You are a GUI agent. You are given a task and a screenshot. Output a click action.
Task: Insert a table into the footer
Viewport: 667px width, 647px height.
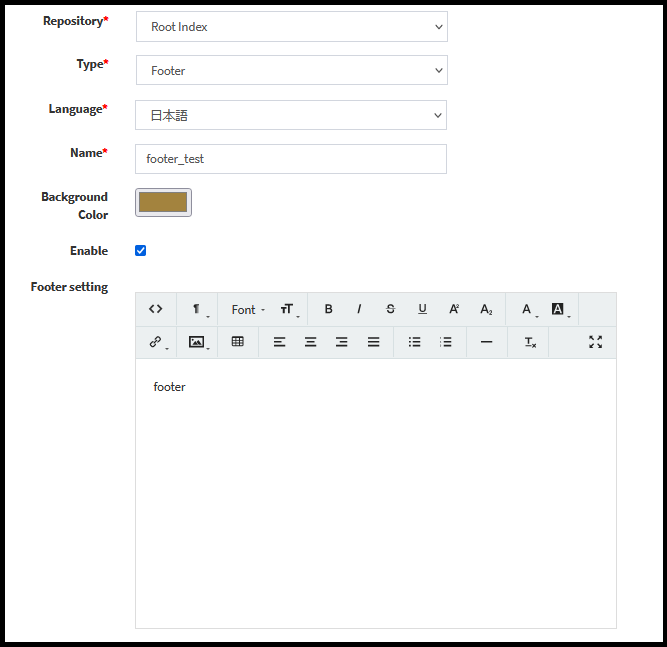pos(237,342)
